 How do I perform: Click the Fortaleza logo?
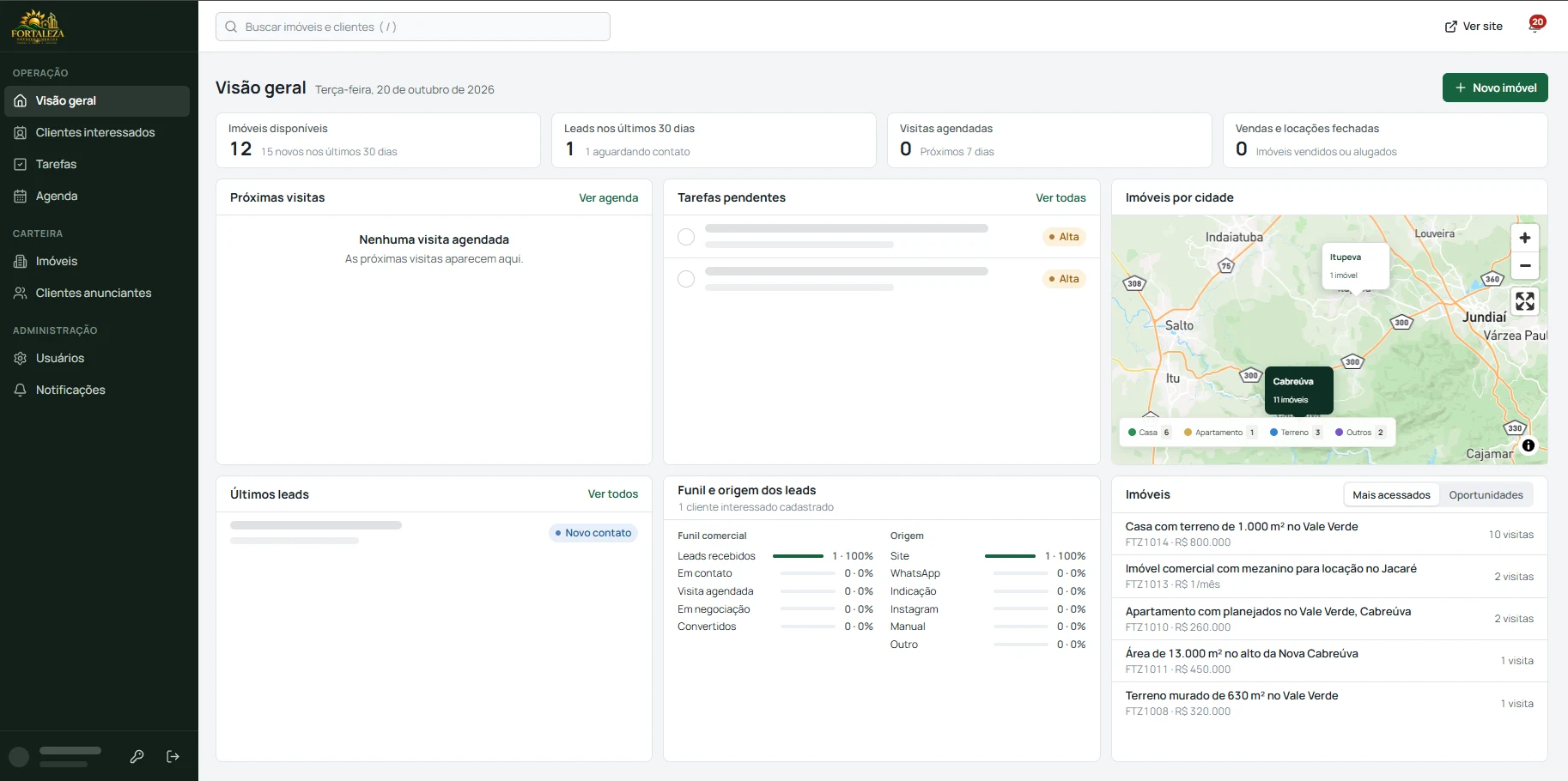pyautogui.click(x=38, y=26)
